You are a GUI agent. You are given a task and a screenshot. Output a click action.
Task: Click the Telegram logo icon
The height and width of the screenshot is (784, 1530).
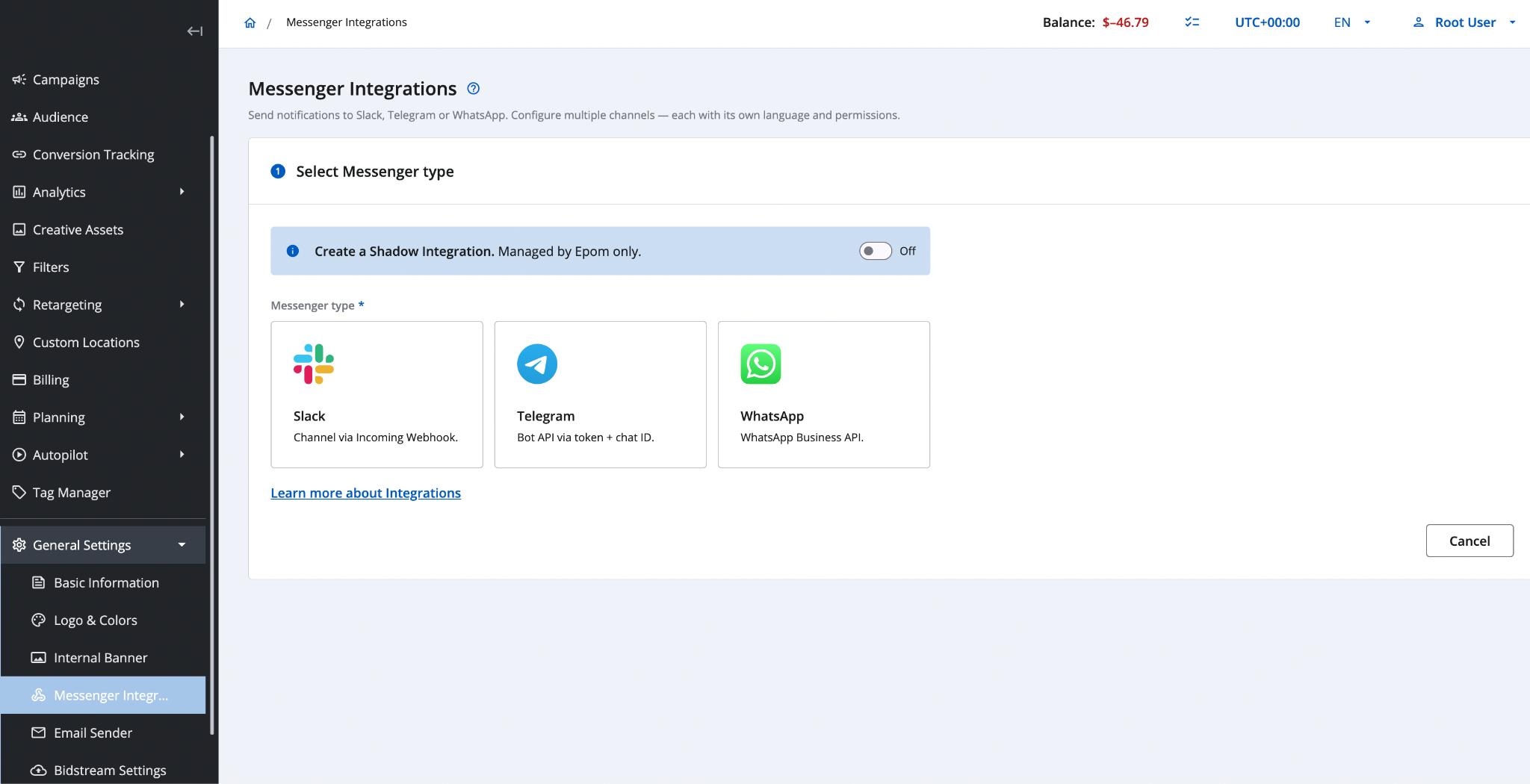[537, 364]
